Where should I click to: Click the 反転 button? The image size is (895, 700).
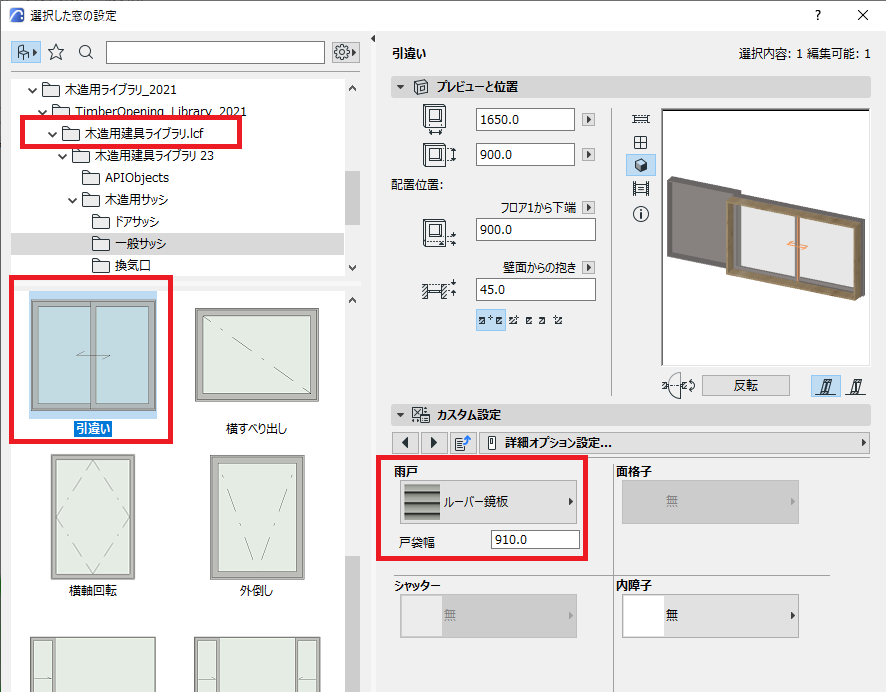click(x=745, y=385)
